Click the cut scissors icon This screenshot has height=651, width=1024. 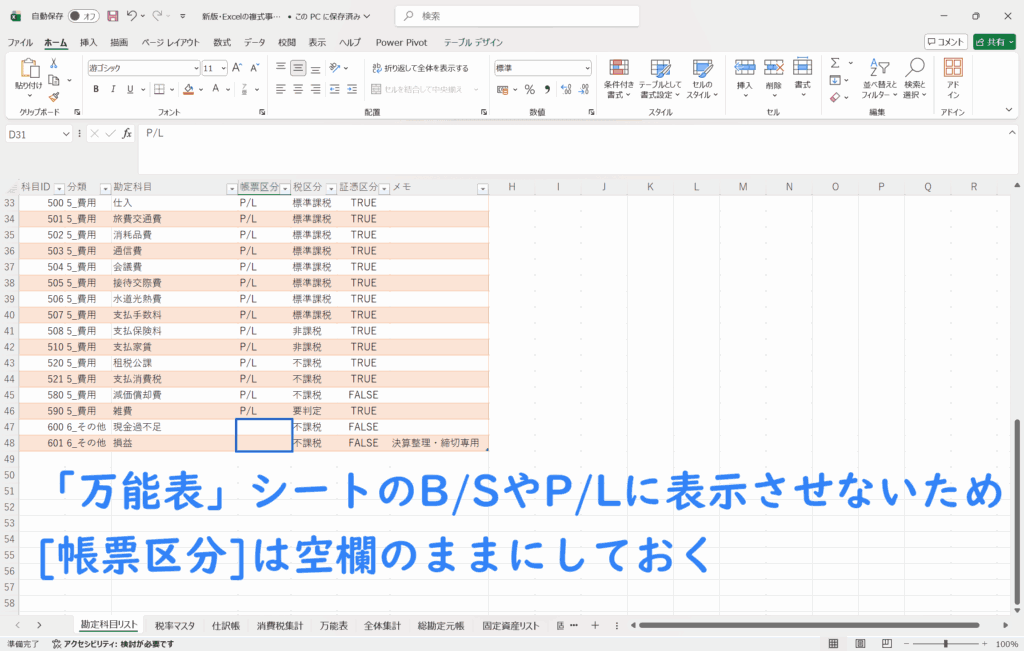pos(54,63)
